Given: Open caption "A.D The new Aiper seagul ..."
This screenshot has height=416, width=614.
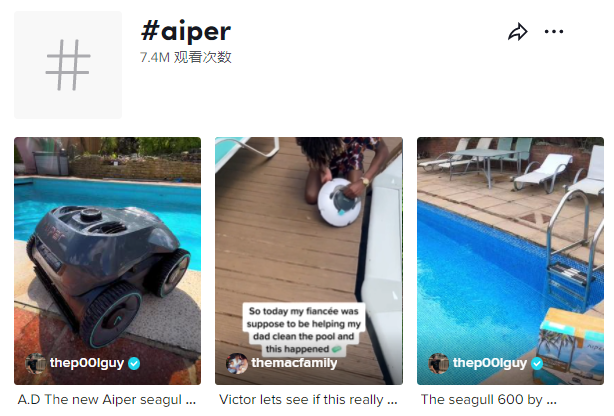Looking at the screenshot, I should [107, 400].
